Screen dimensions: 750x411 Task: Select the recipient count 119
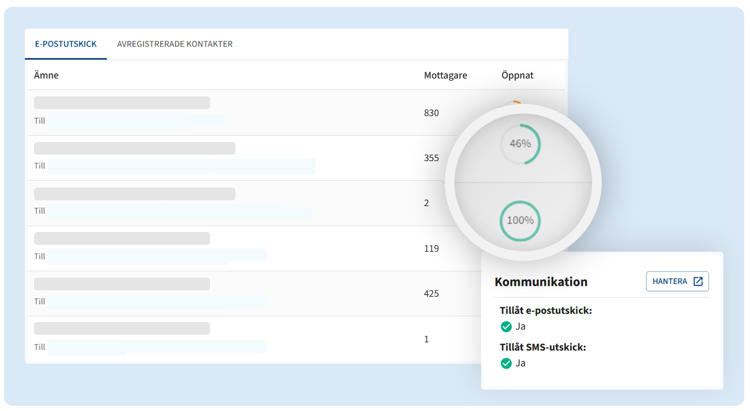pos(431,248)
